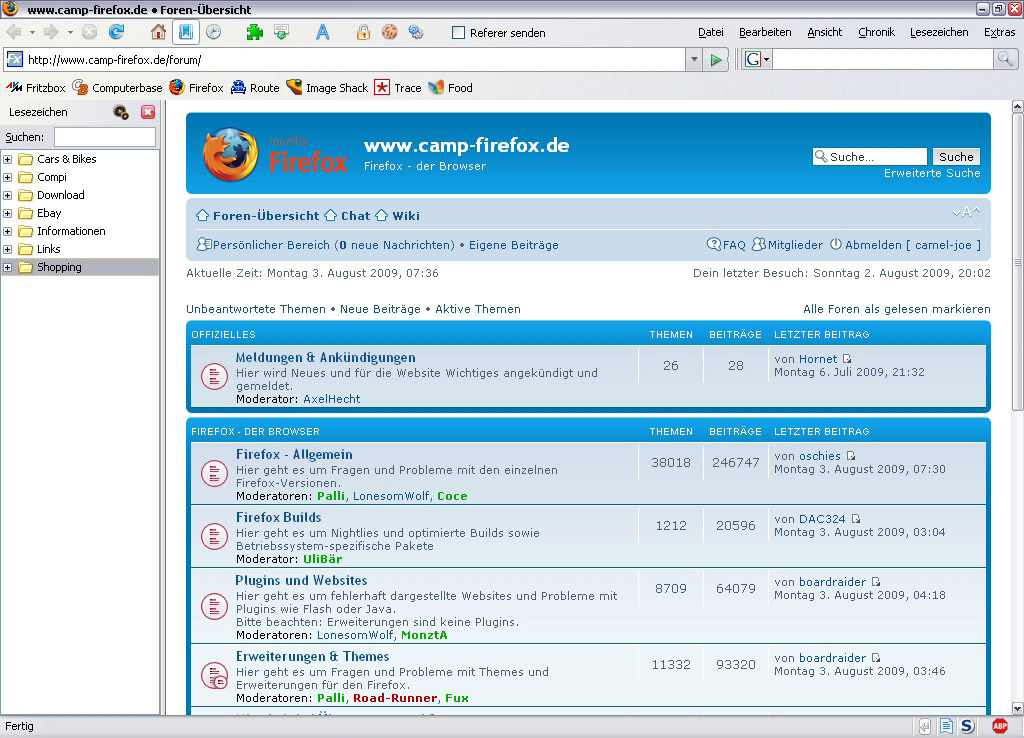Screen dimensions: 1024x738
Task: Open the Firefox - Allgemein forum
Action: click(x=294, y=455)
